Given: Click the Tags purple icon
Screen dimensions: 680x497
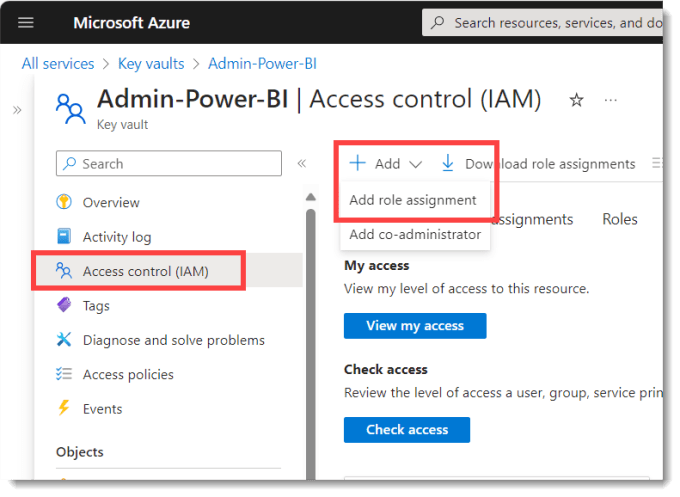Looking at the screenshot, I should pos(64,305).
